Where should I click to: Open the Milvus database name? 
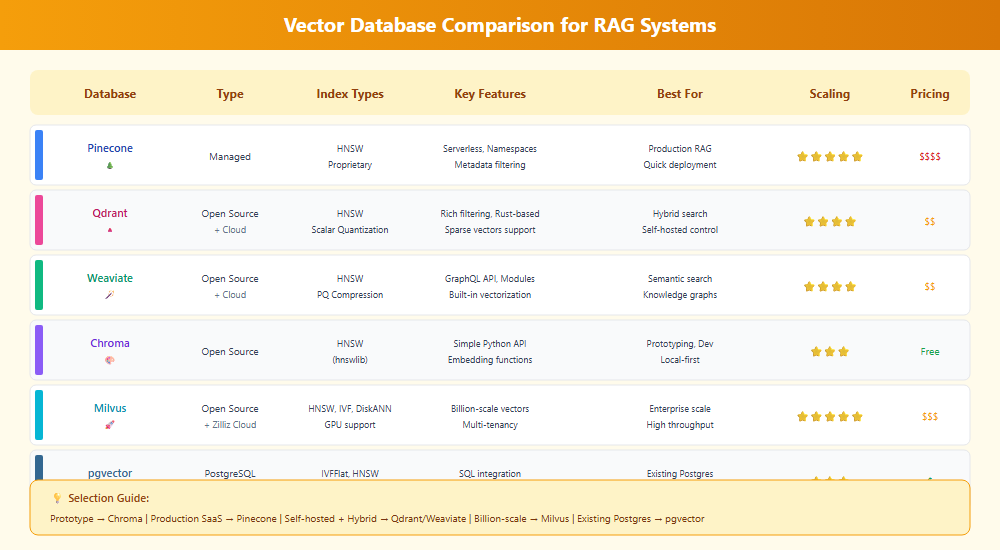[110, 408]
